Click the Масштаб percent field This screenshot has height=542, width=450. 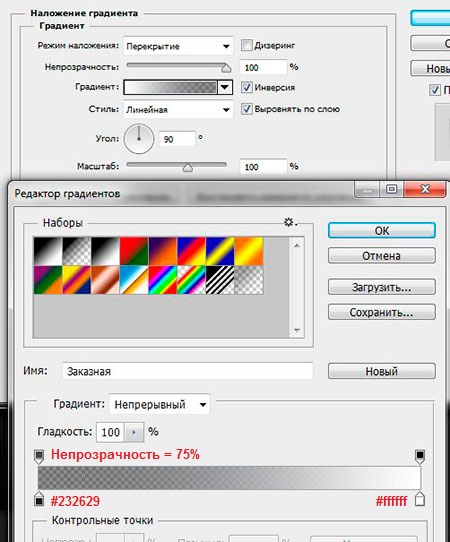tap(263, 167)
